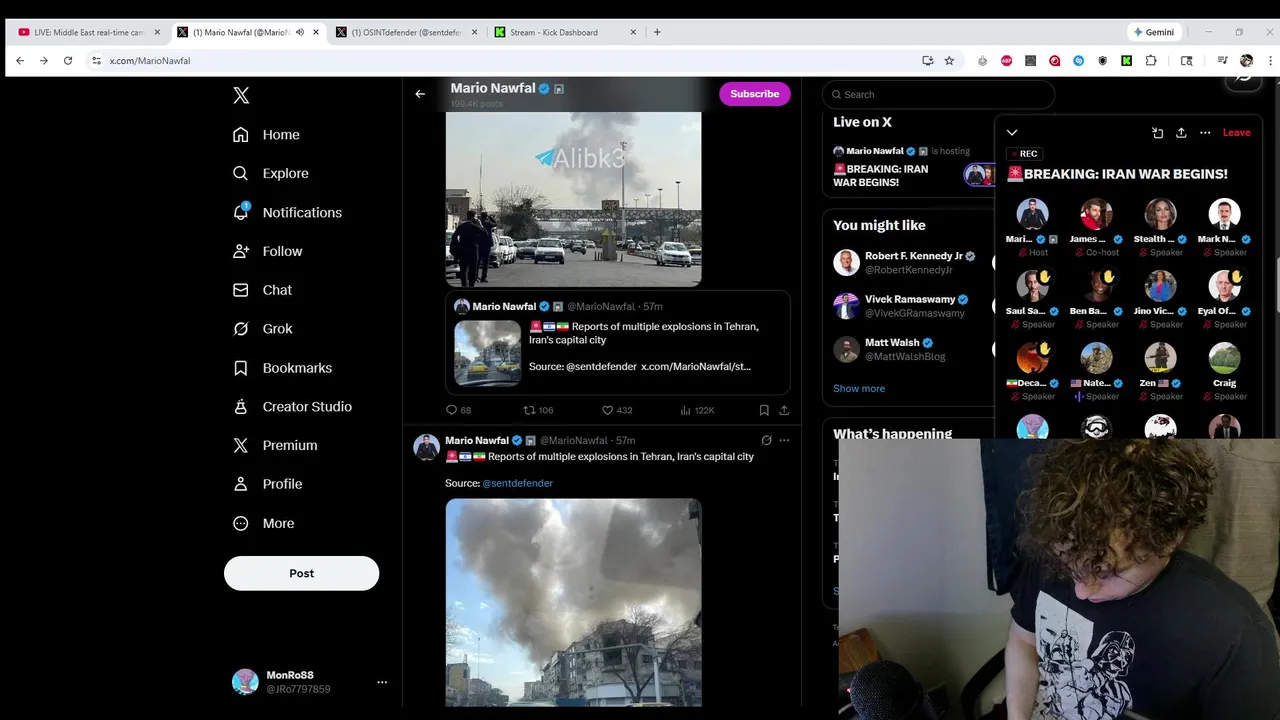1280x720 pixels.
Task: Open Bookmarks in the sidebar
Action: coord(282,368)
